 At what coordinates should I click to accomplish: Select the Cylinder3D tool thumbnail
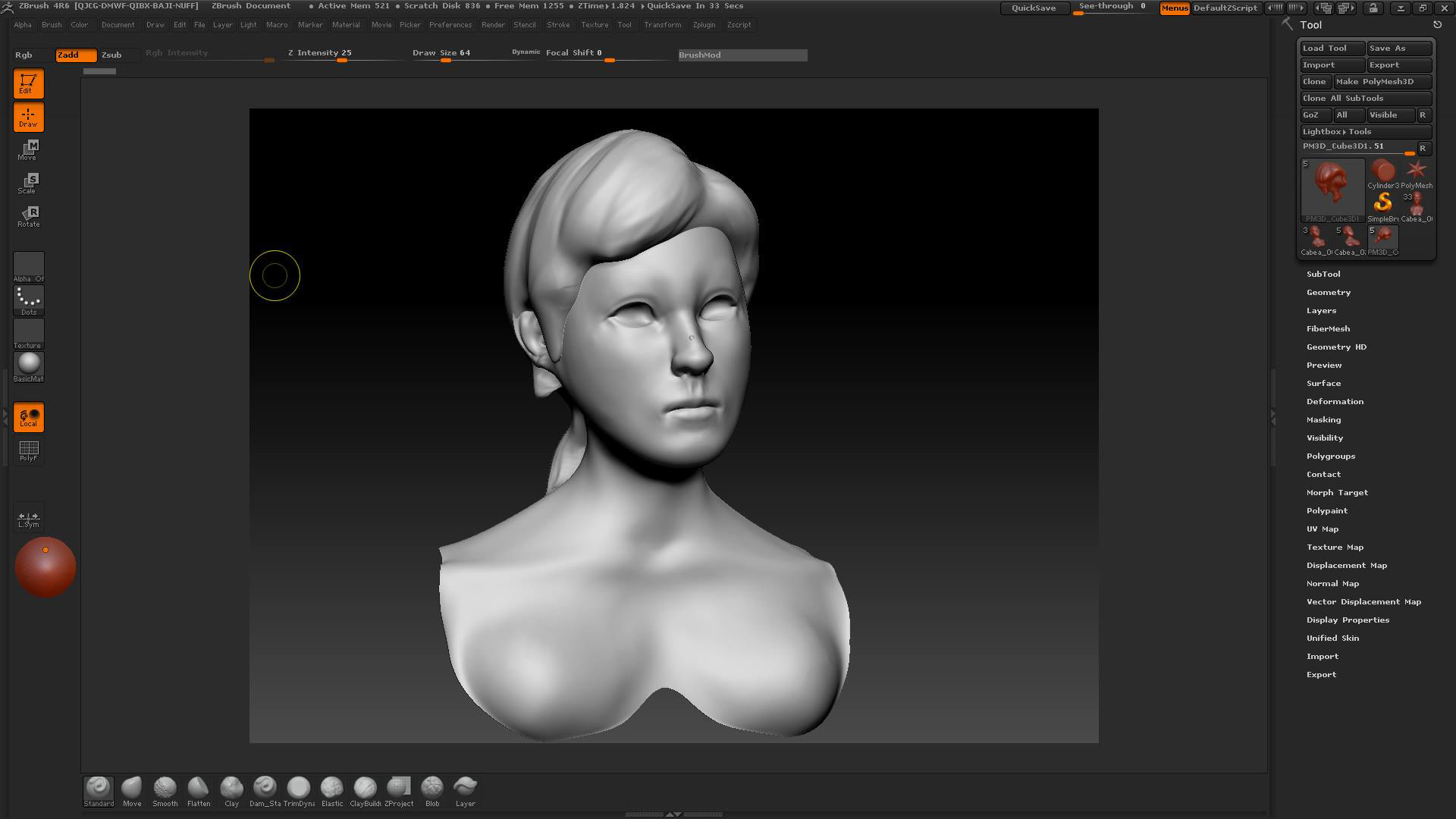click(x=1382, y=174)
